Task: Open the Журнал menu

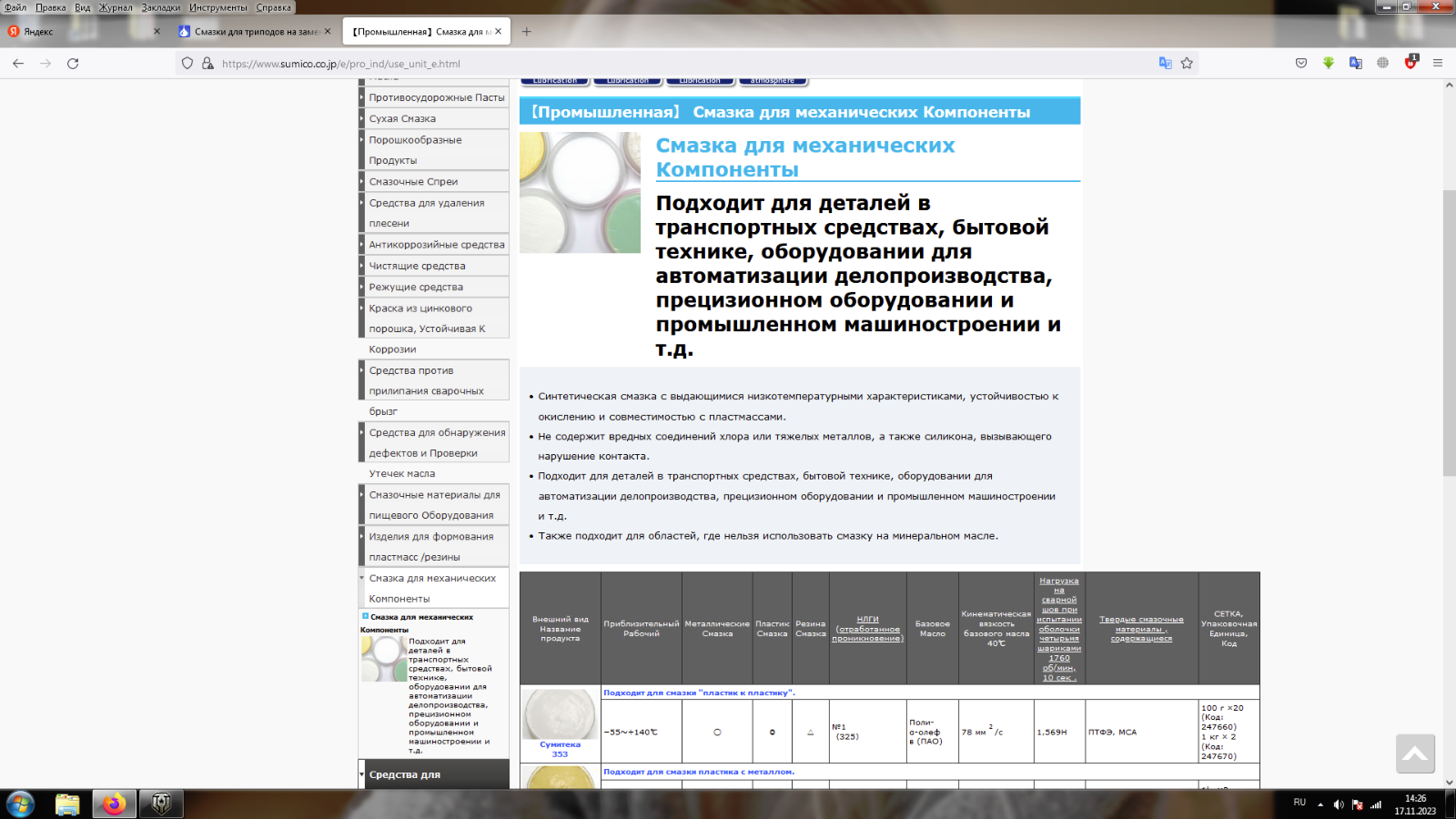Action: click(x=116, y=7)
